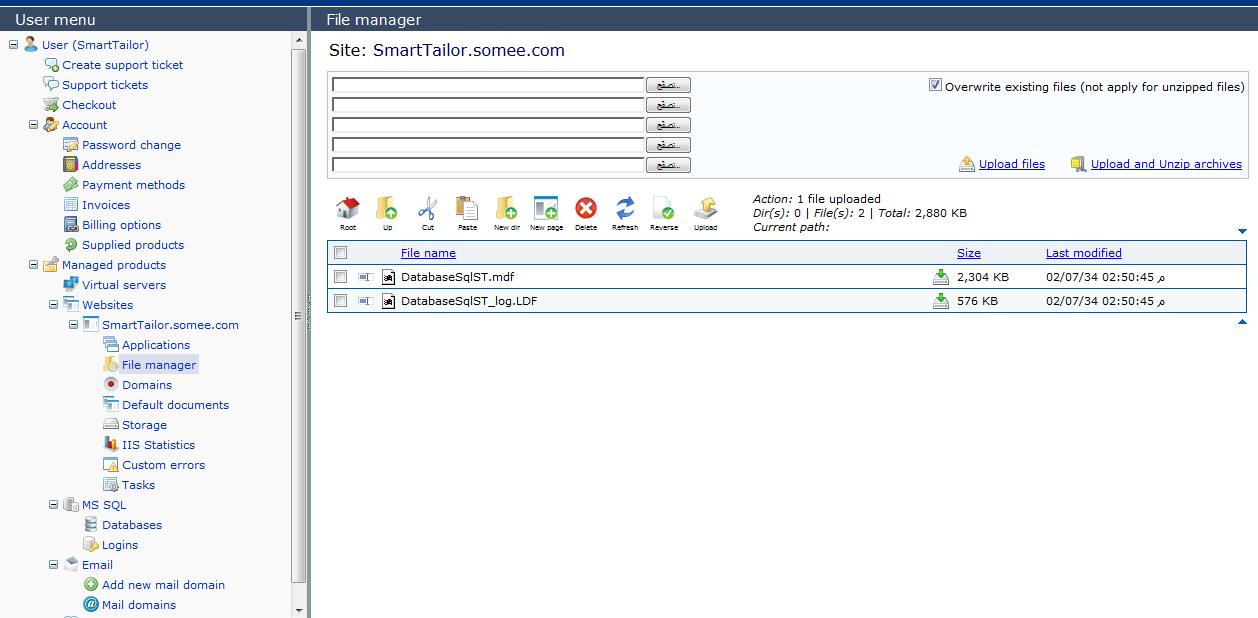Click the New page icon
This screenshot has height=618, width=1258.
click(545, 208)
